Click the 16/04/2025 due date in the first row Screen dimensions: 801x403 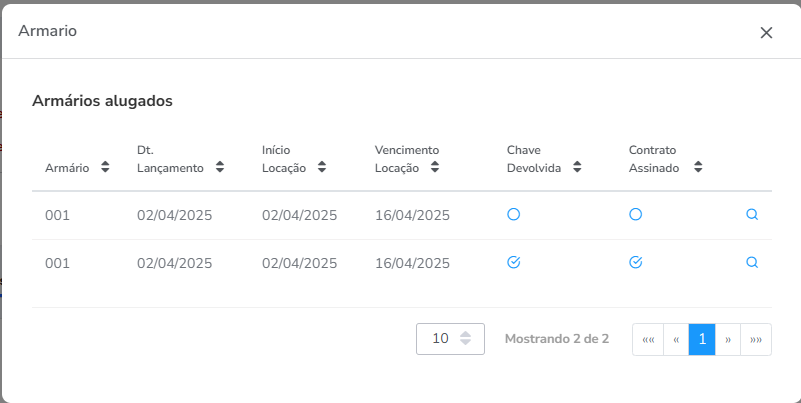click(412, 215)
